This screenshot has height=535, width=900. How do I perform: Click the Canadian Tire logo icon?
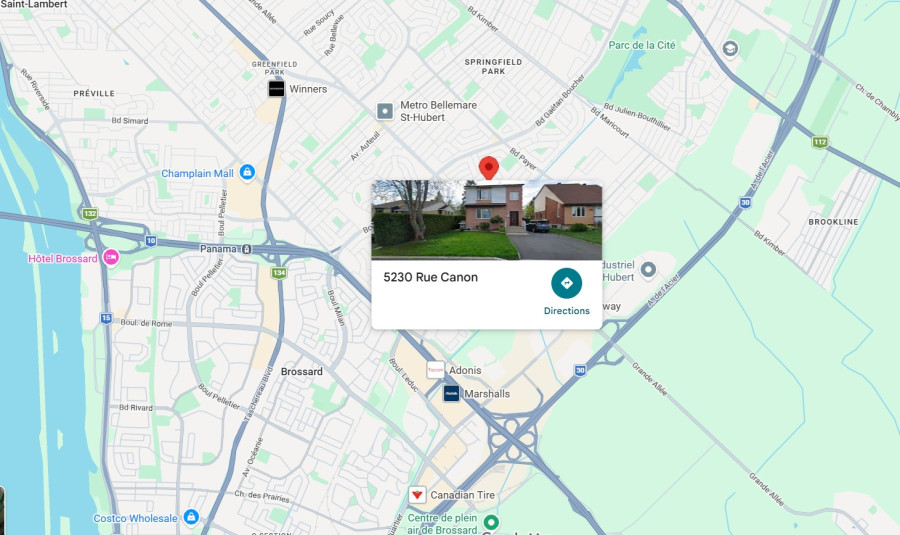[417, 494]
